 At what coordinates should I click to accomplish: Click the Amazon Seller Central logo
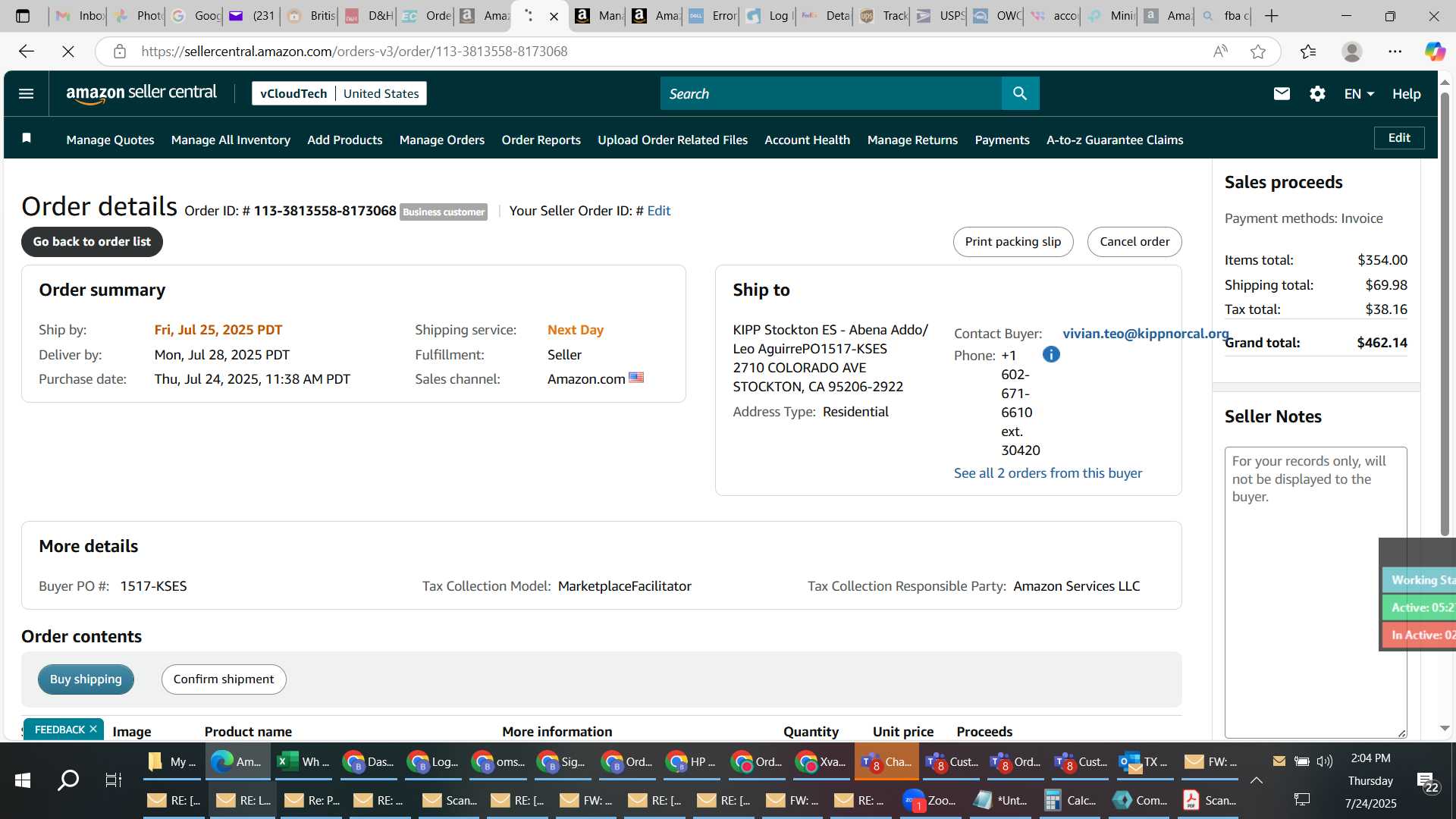[141, 93]
